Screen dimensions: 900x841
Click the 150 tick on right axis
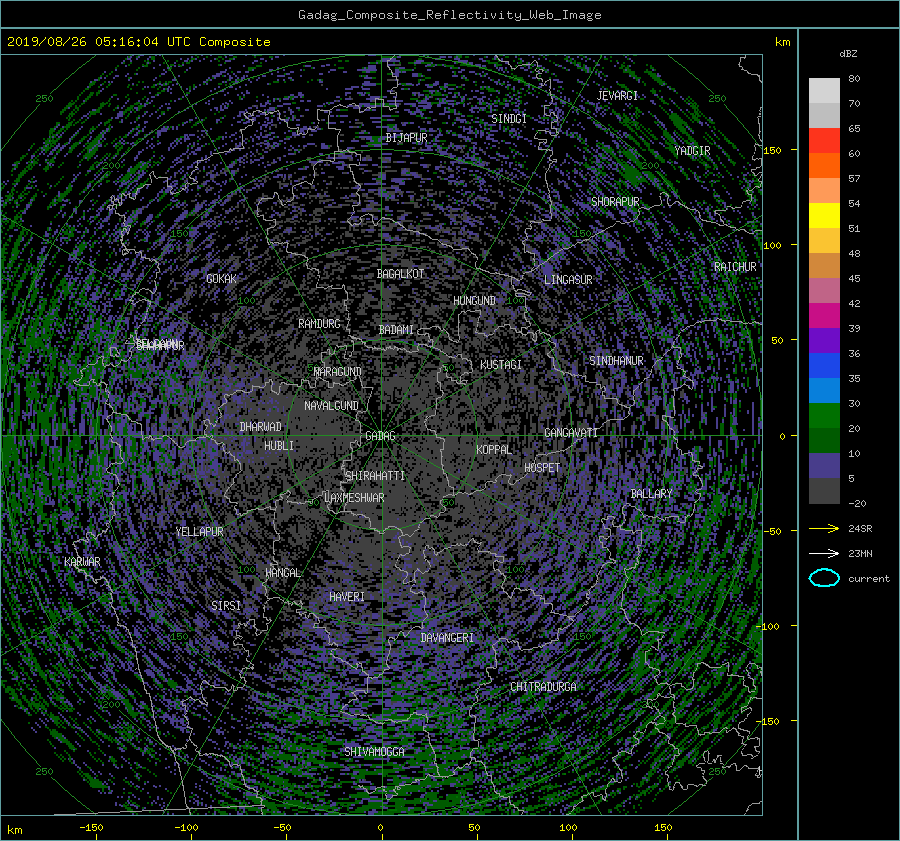coord(772,150)
